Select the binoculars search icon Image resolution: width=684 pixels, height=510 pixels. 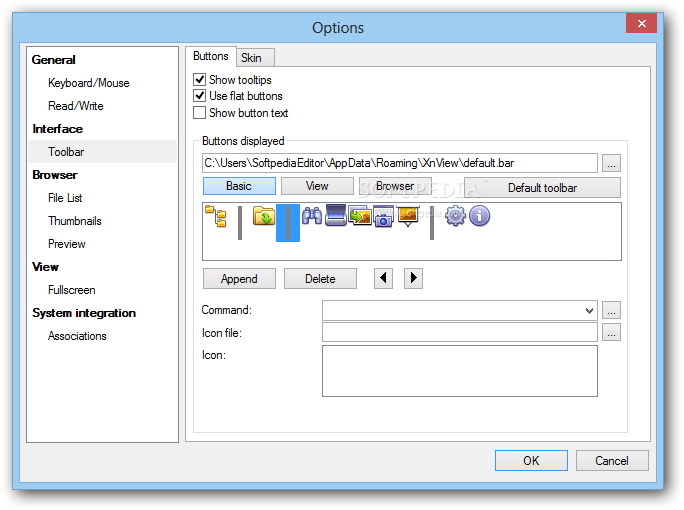point(311,216)
